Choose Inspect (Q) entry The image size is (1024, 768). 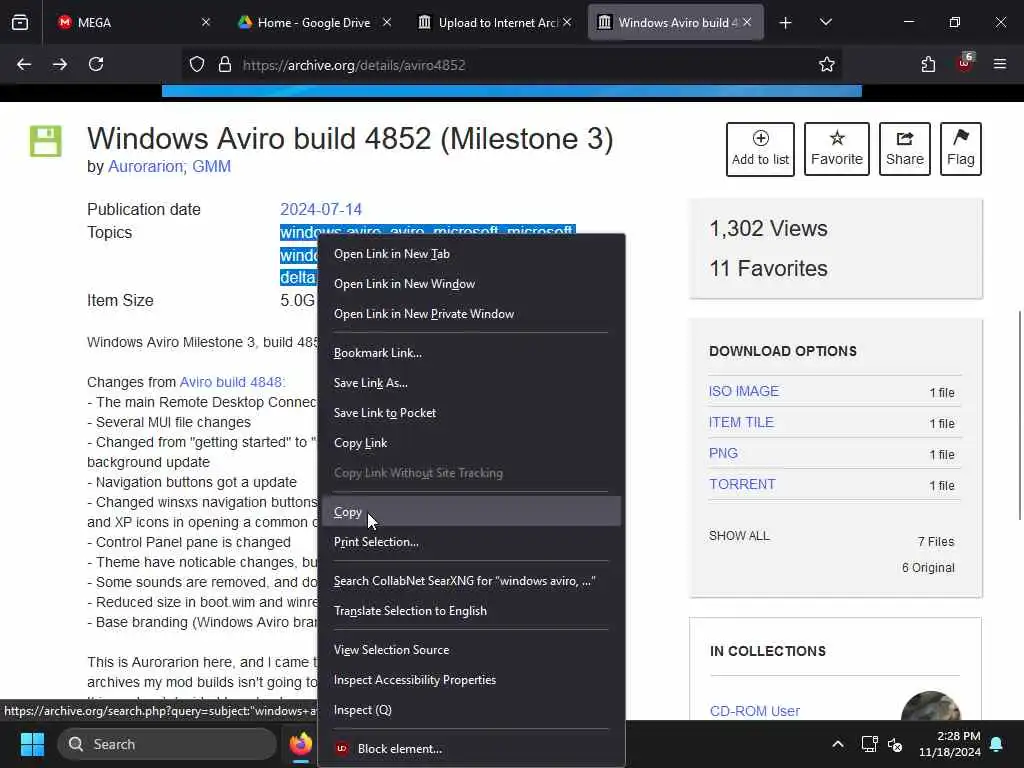[x=471, y=710]
